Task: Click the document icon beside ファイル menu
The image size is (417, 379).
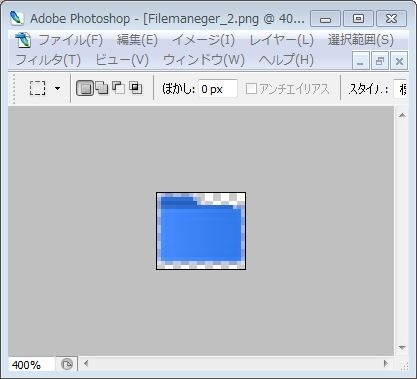Action: pyautogui.click(x=23, y=40)
